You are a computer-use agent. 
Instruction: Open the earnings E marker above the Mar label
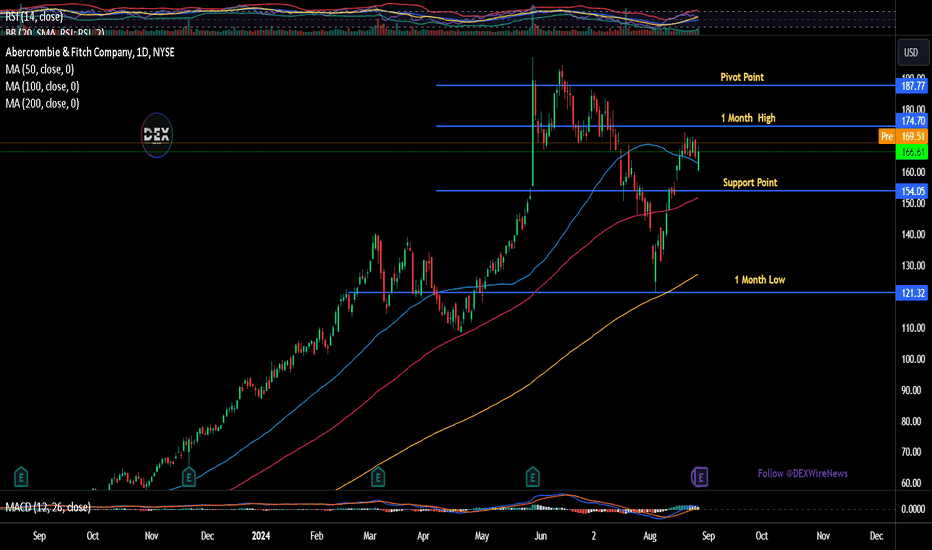pos(377,477)
